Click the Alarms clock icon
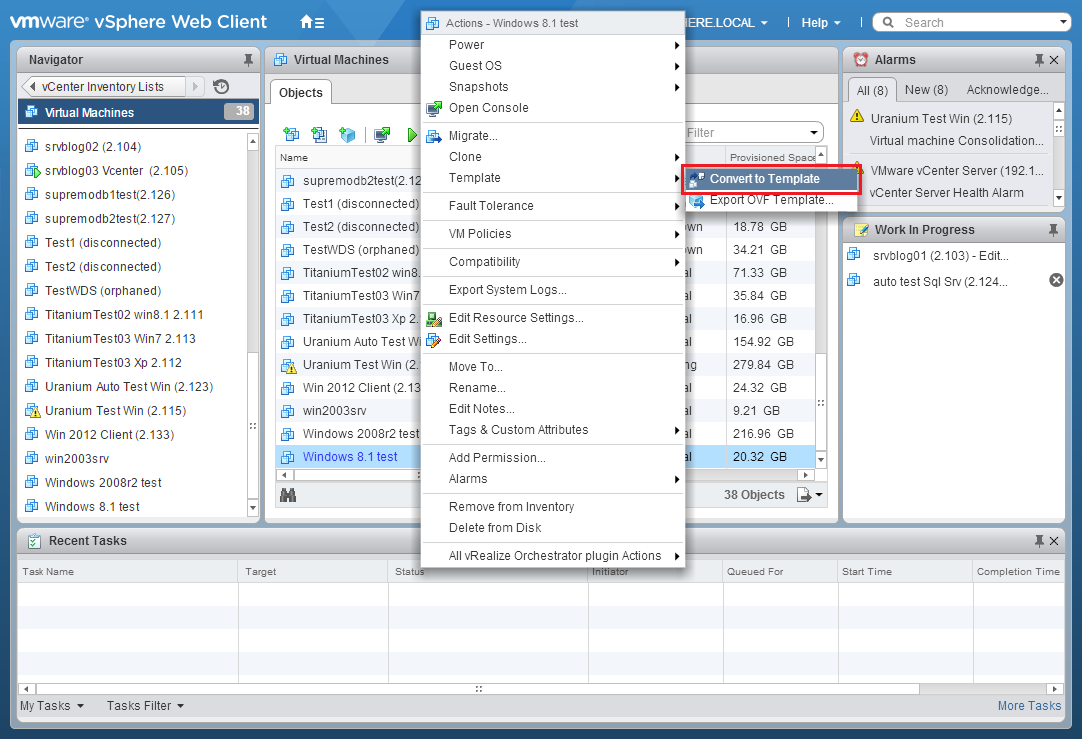Image resolution: width=1082 pixels, height=739 pixels. (x=860, y=59)
